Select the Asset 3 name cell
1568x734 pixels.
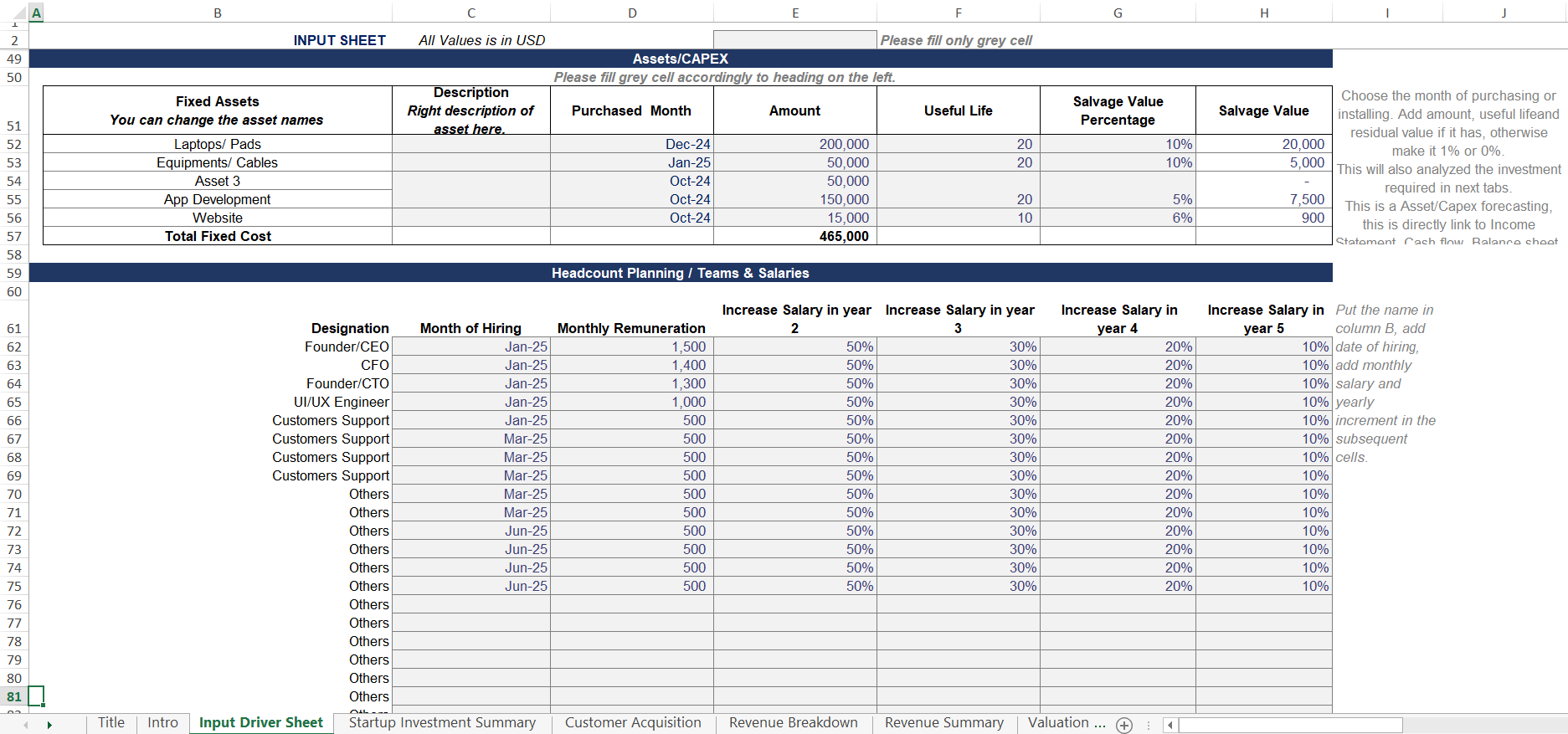coord(218,181)
